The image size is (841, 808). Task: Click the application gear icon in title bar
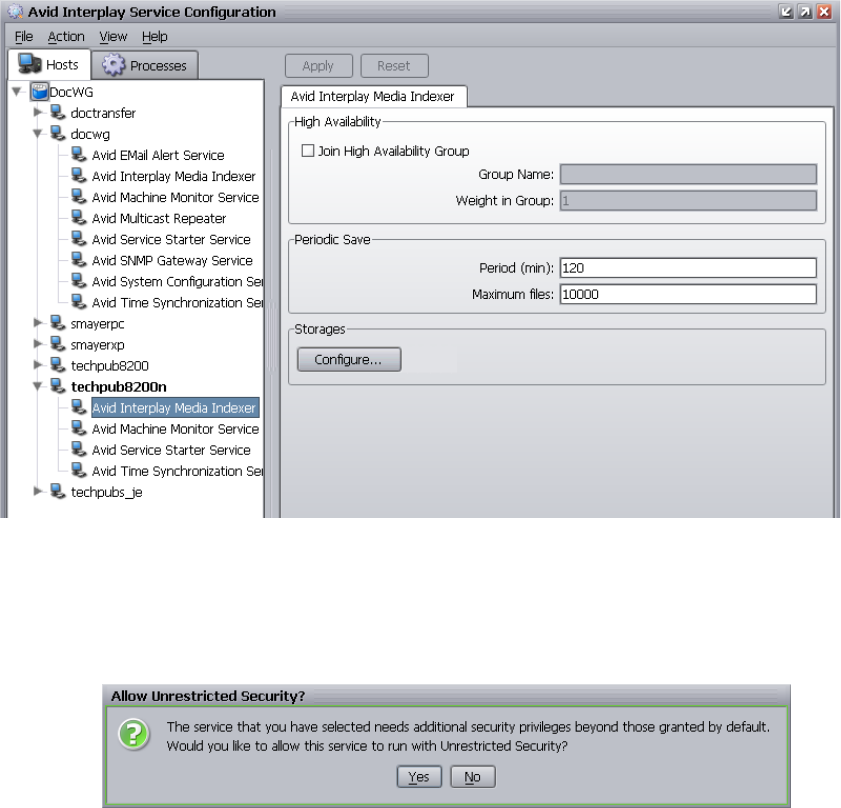click(16, 11)
